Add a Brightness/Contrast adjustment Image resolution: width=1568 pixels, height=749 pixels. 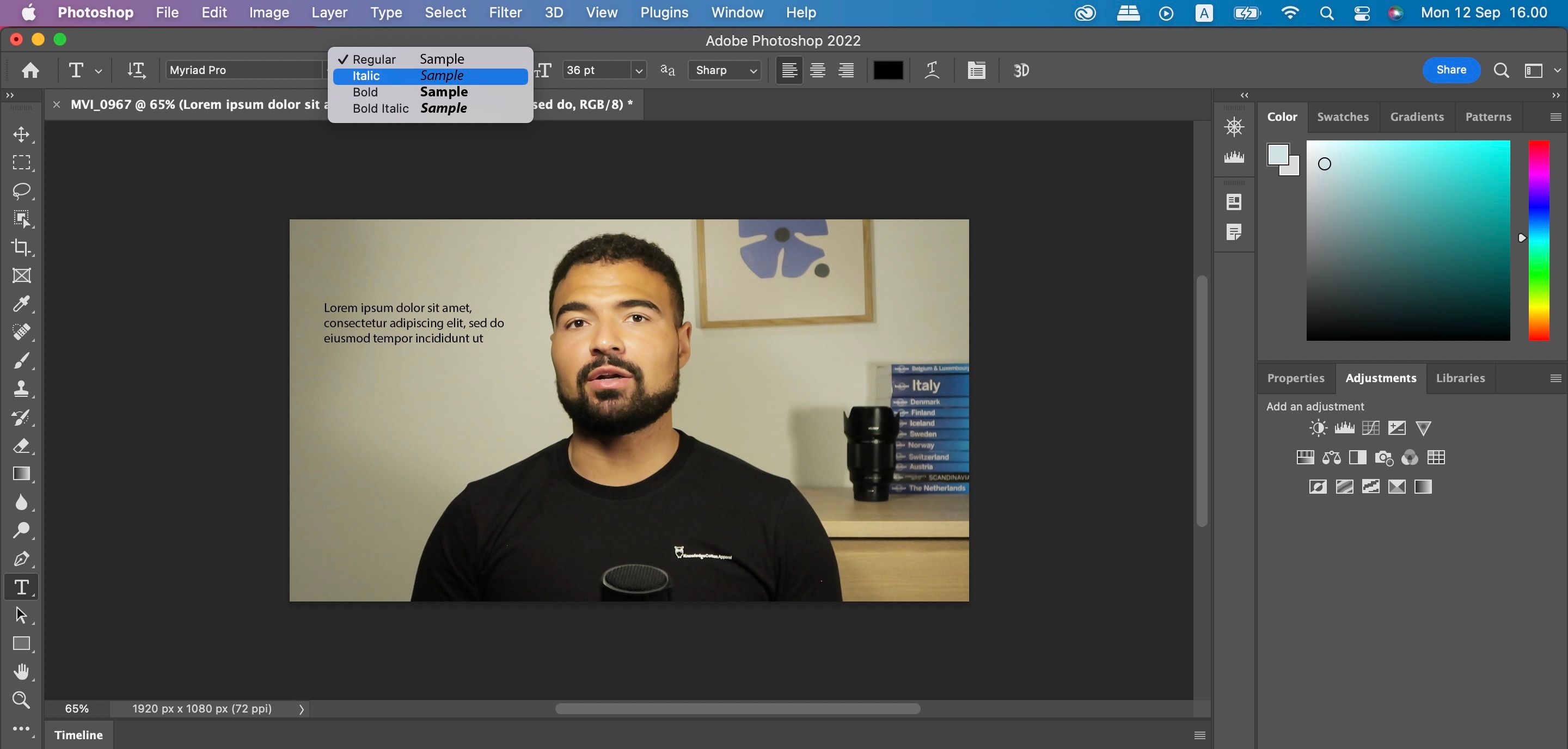[1318, 428]
